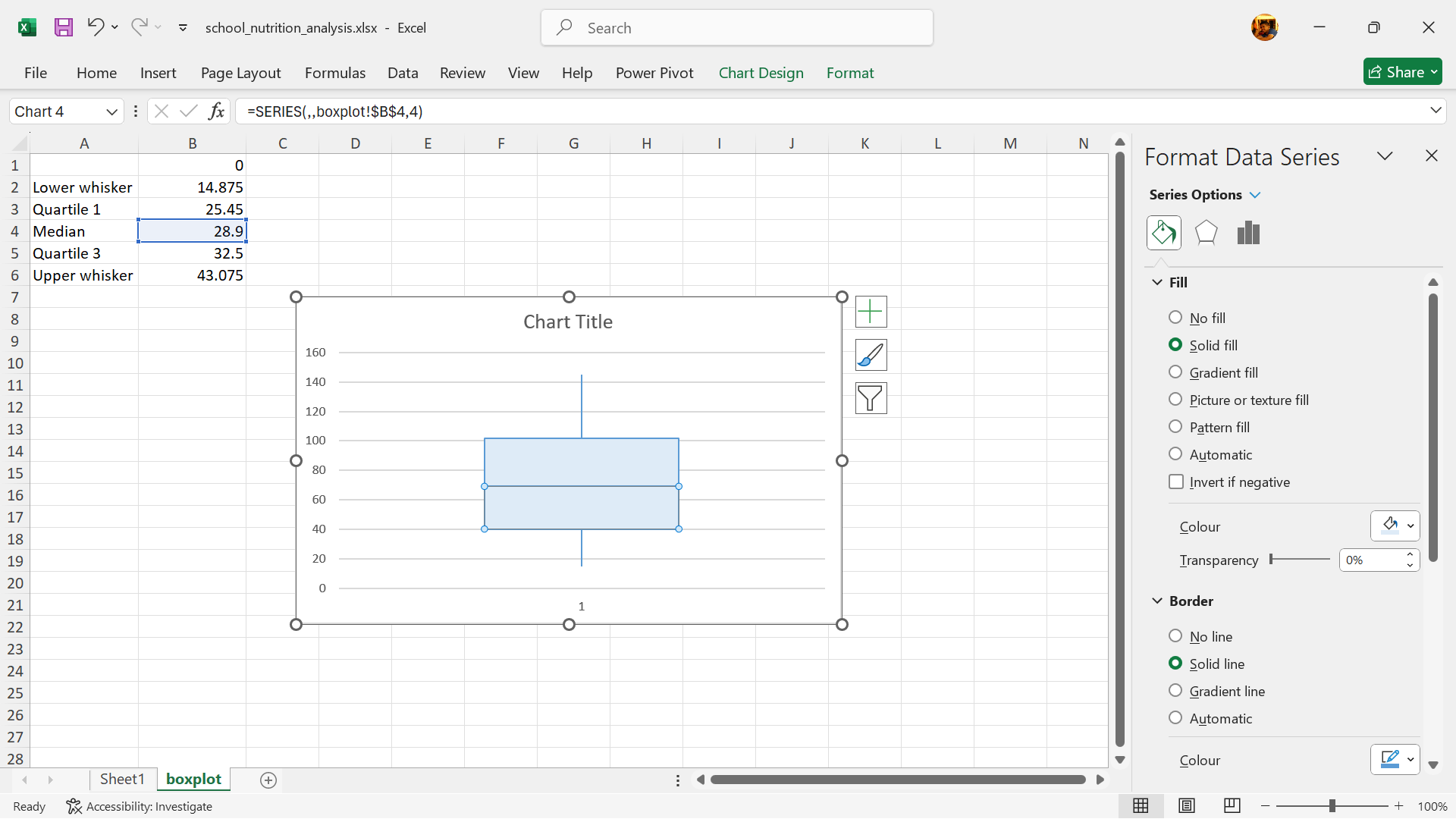Click the Redo arrow icon
1456x819 pixels.
(x=139, y=27)
